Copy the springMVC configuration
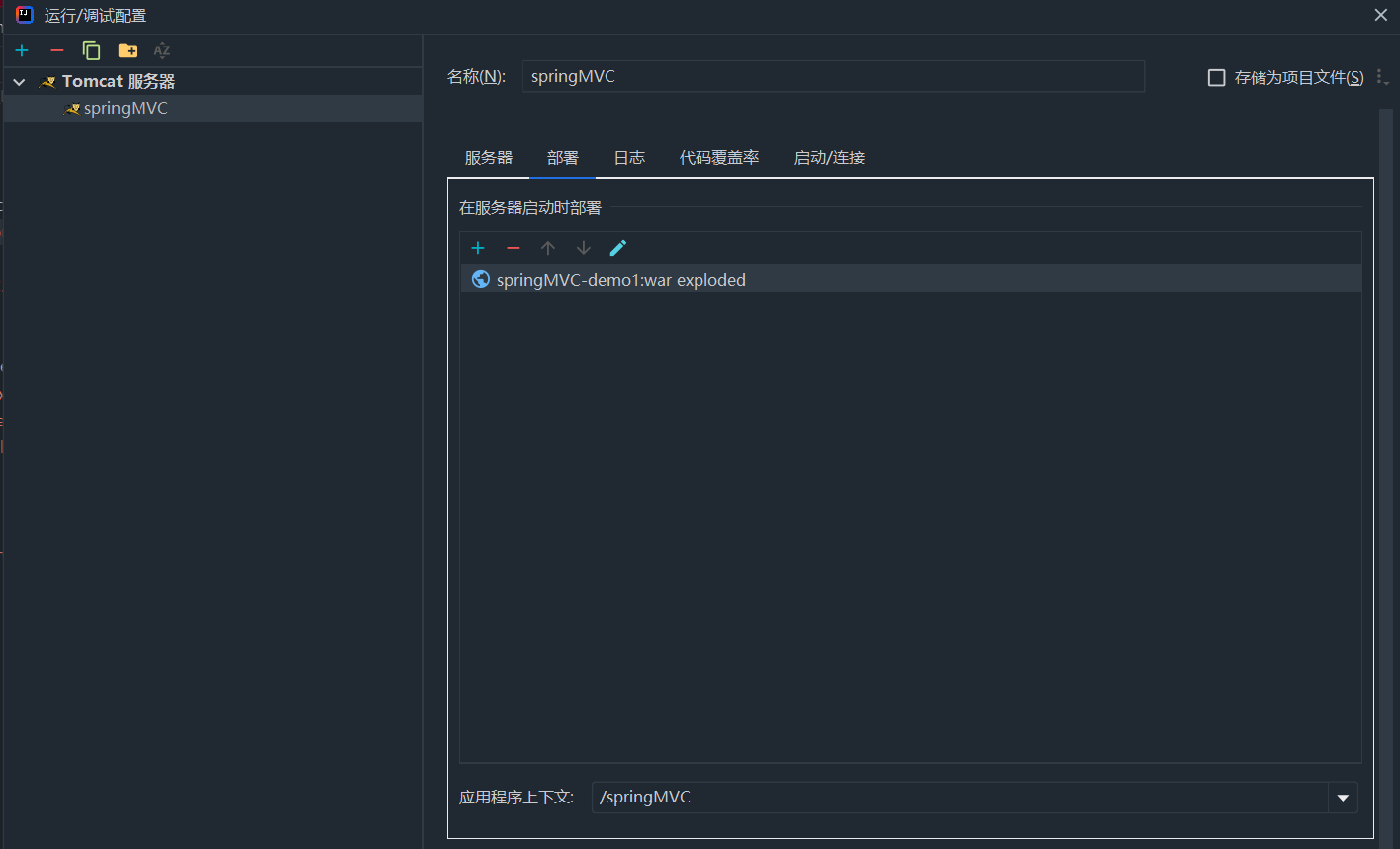This screenshot has width=1400, height=849. pos(91,49)
